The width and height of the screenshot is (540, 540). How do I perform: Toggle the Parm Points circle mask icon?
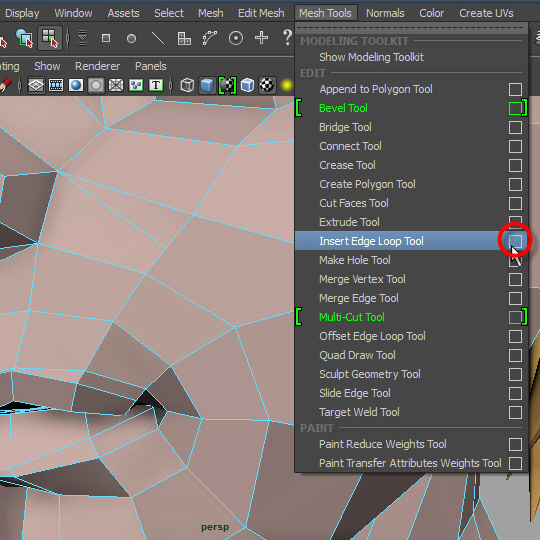tap(131, 38)
